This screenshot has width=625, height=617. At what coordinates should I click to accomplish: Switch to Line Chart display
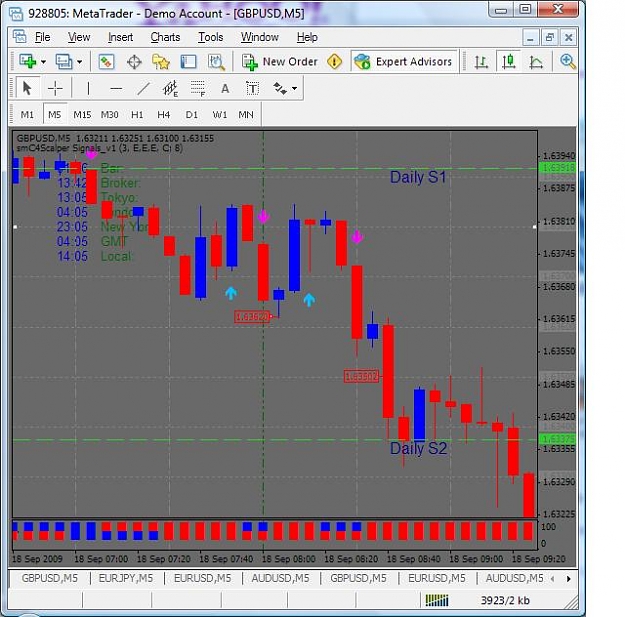point(536,62)
